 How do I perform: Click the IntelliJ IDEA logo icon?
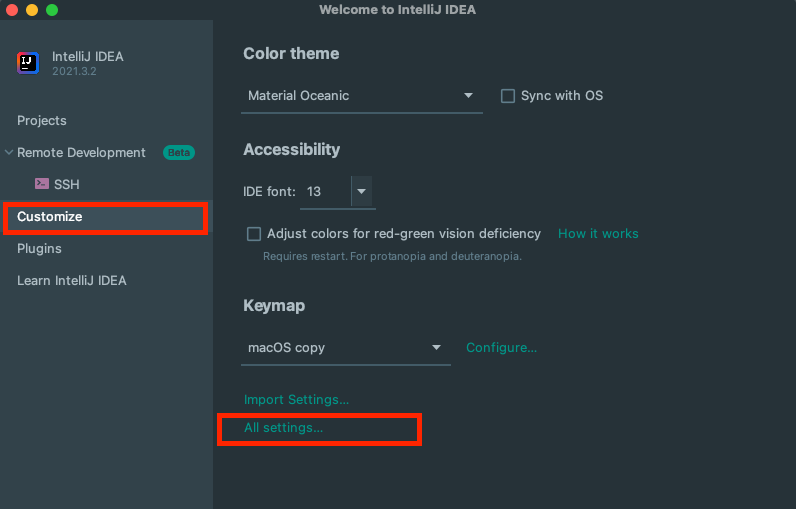(28, 63)
